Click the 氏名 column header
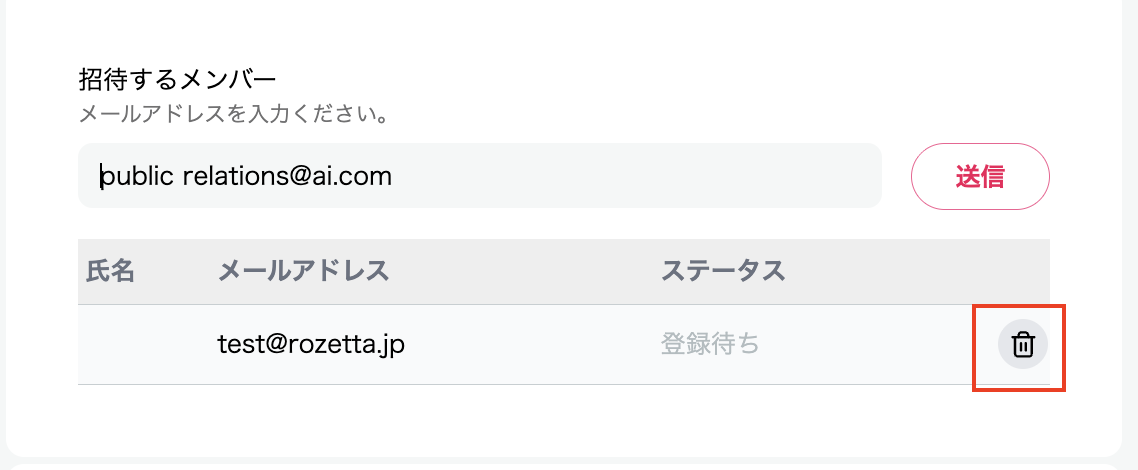This screenshot has height=470, width=1138. tap(110, 271)
